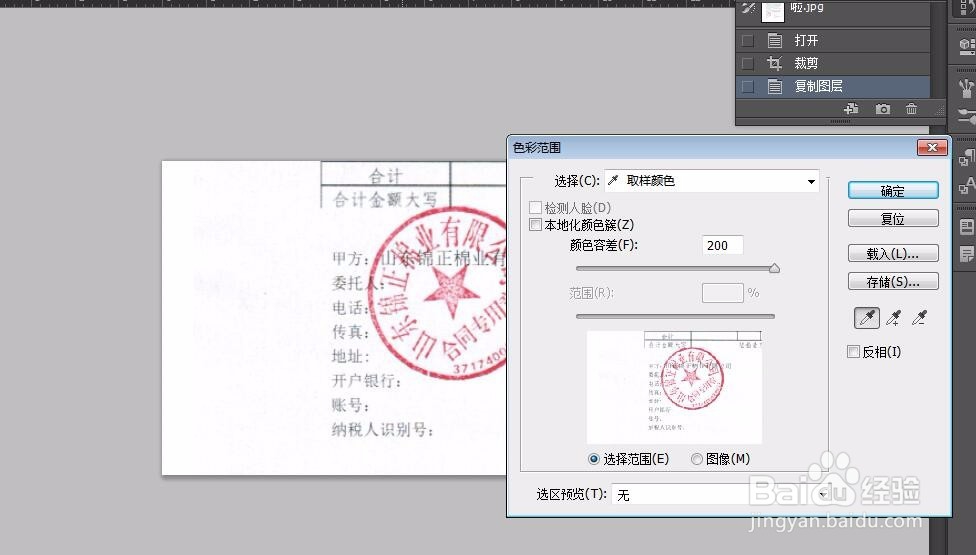Toggle 检测人脸 checkbox

coord(535,207)
